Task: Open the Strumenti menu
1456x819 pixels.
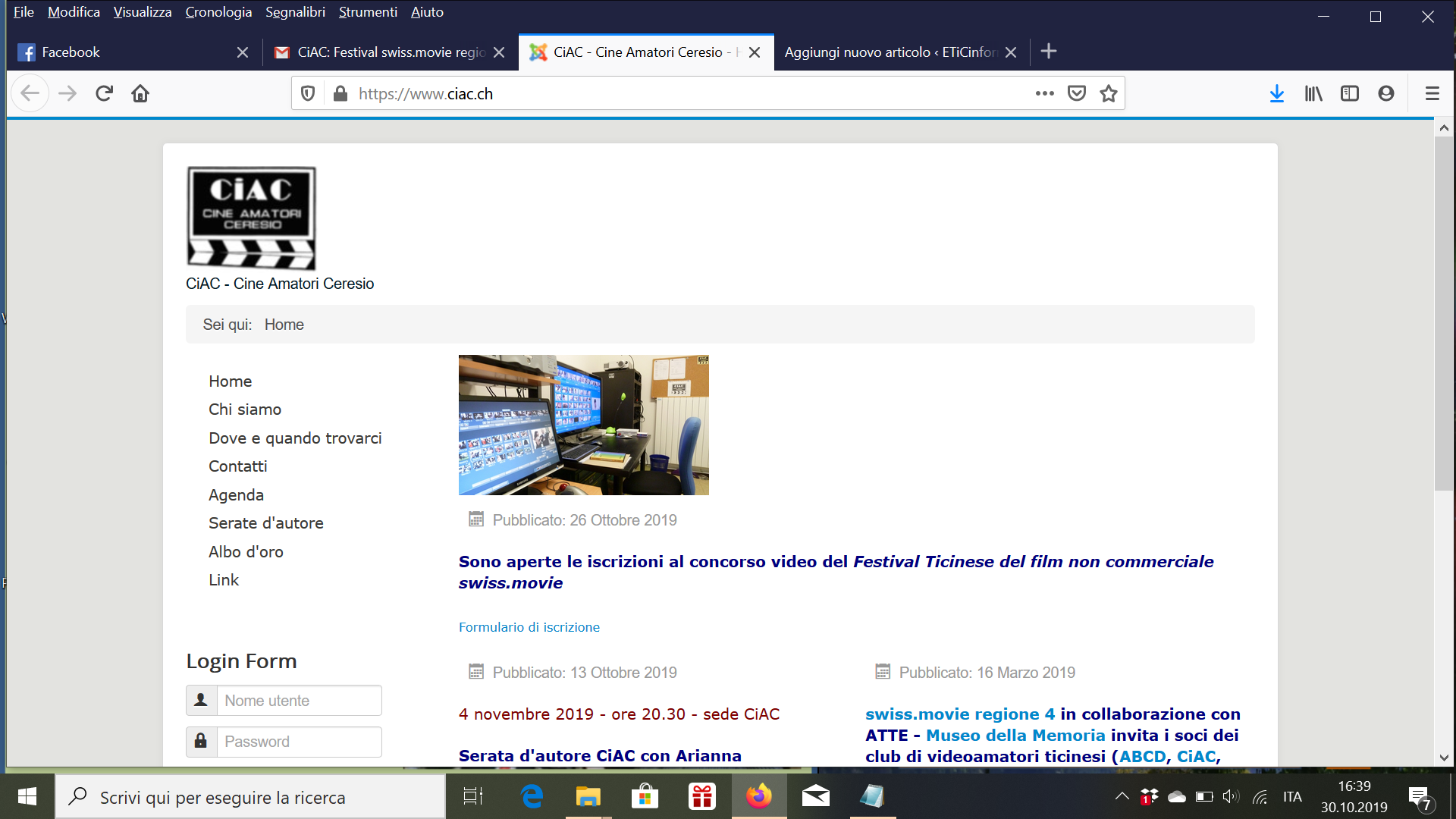Action: [x=368, y=12]
